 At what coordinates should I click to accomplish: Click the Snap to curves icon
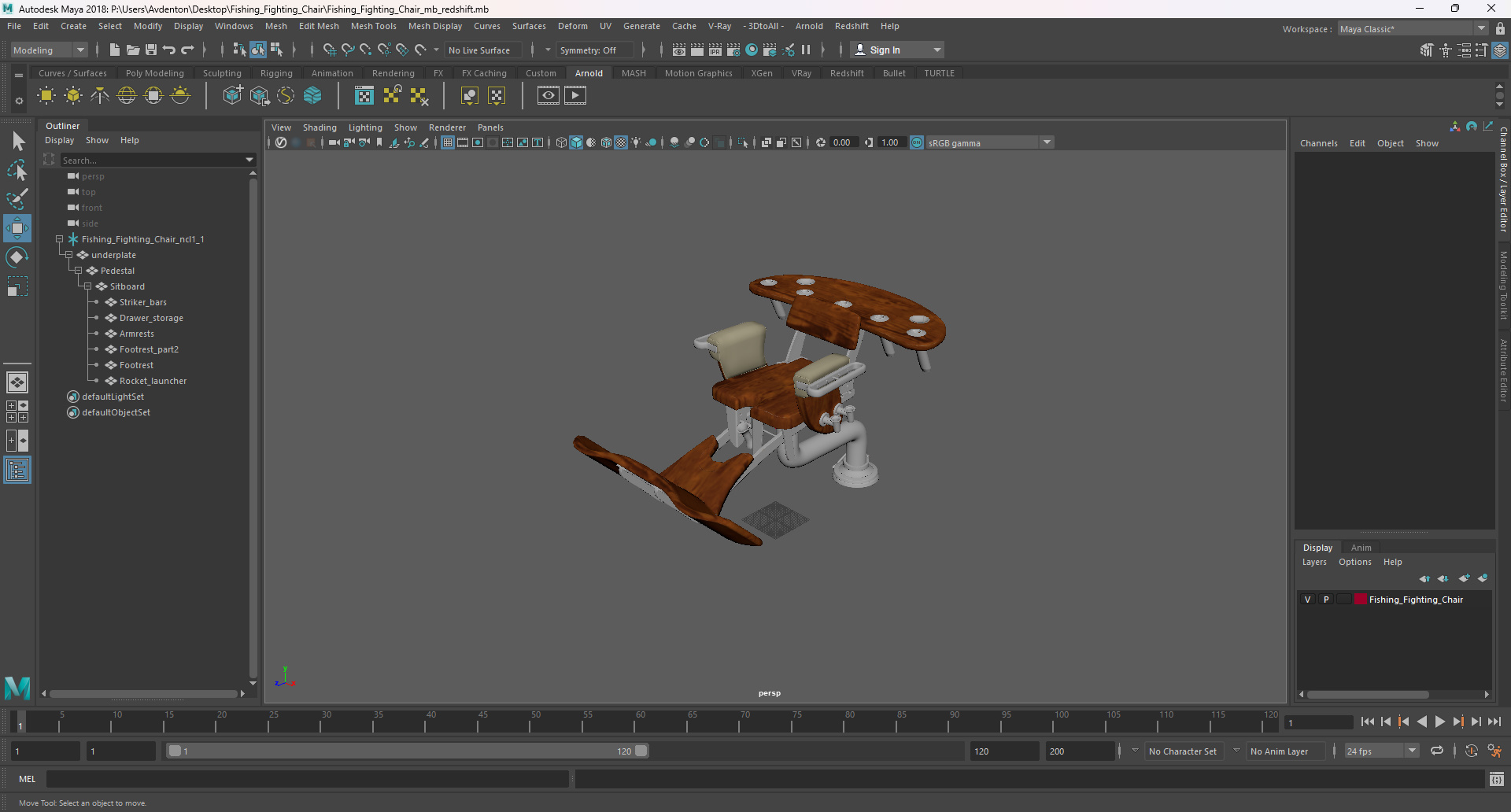click(347, 50)
